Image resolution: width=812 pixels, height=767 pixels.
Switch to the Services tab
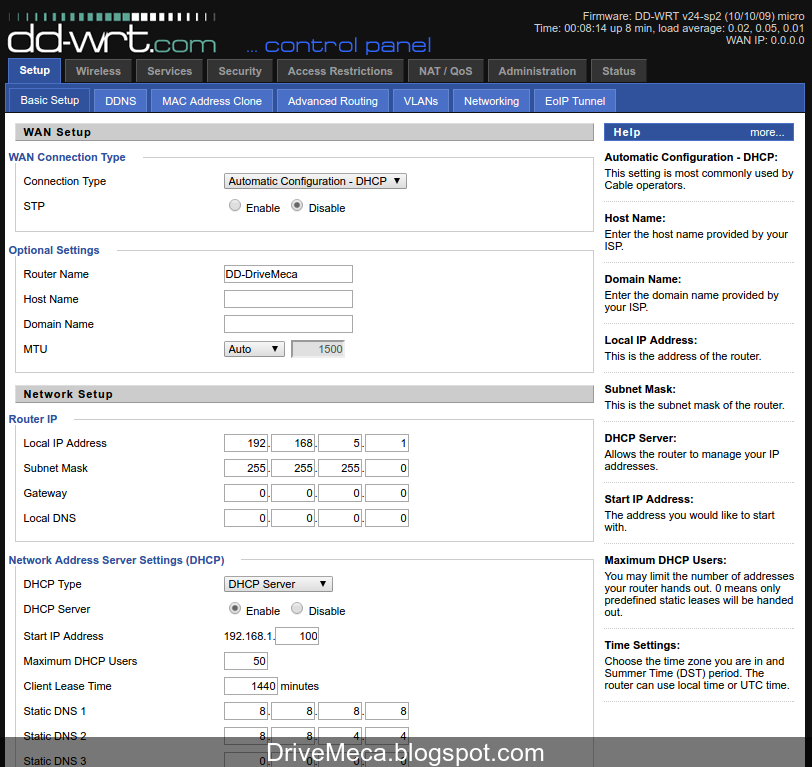click(x=169, y=71)
